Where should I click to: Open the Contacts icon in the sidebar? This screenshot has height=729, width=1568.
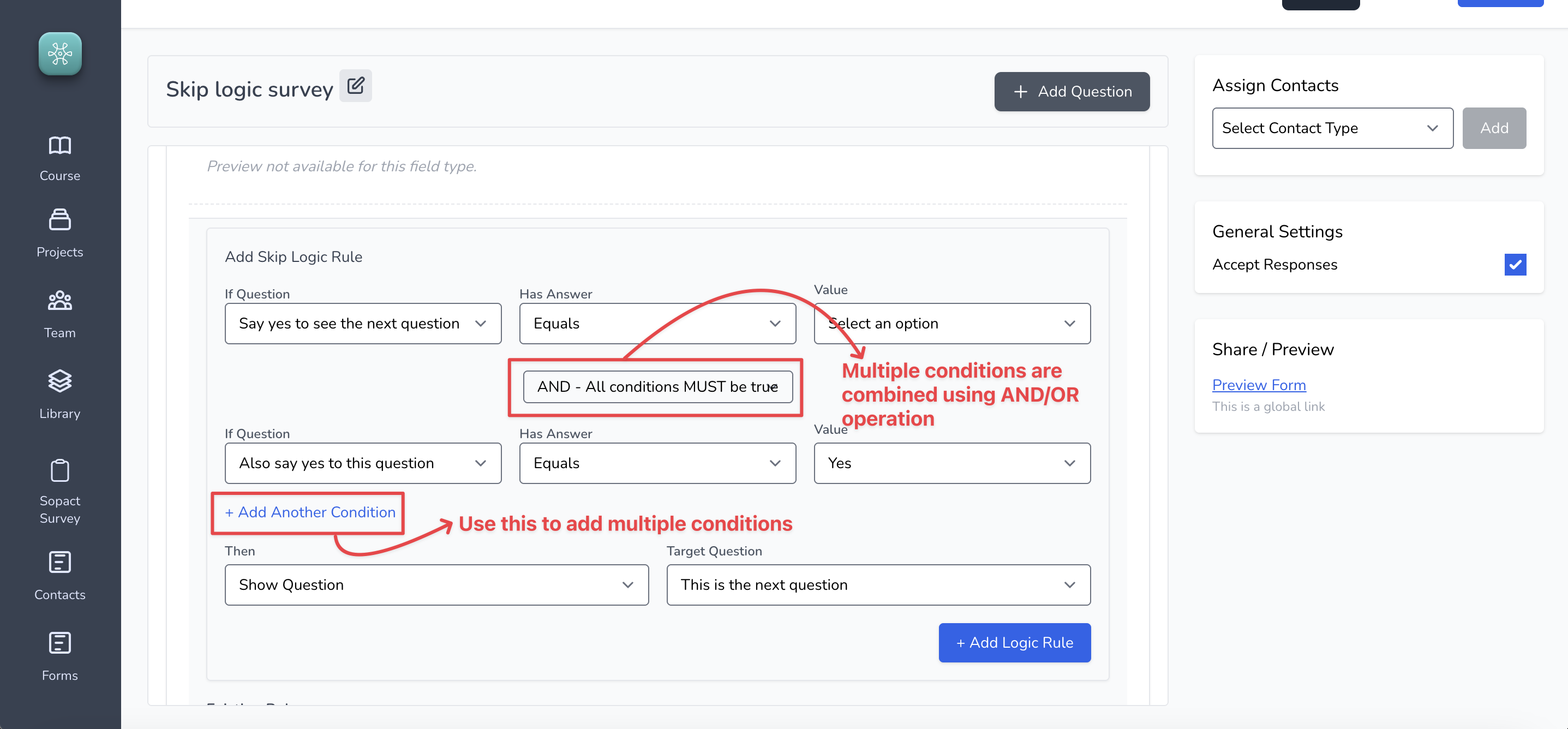click(x=59, y=562)
